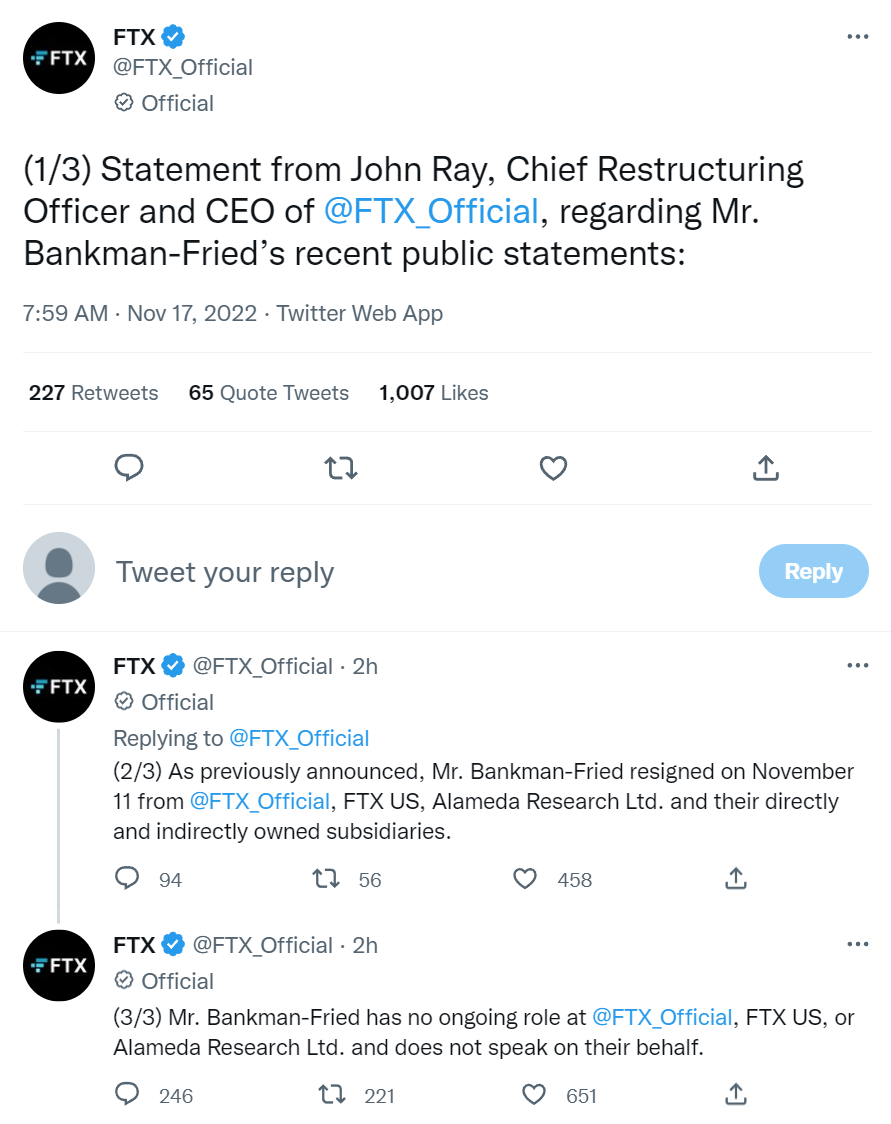Share the (2/3) tweet

735,878
